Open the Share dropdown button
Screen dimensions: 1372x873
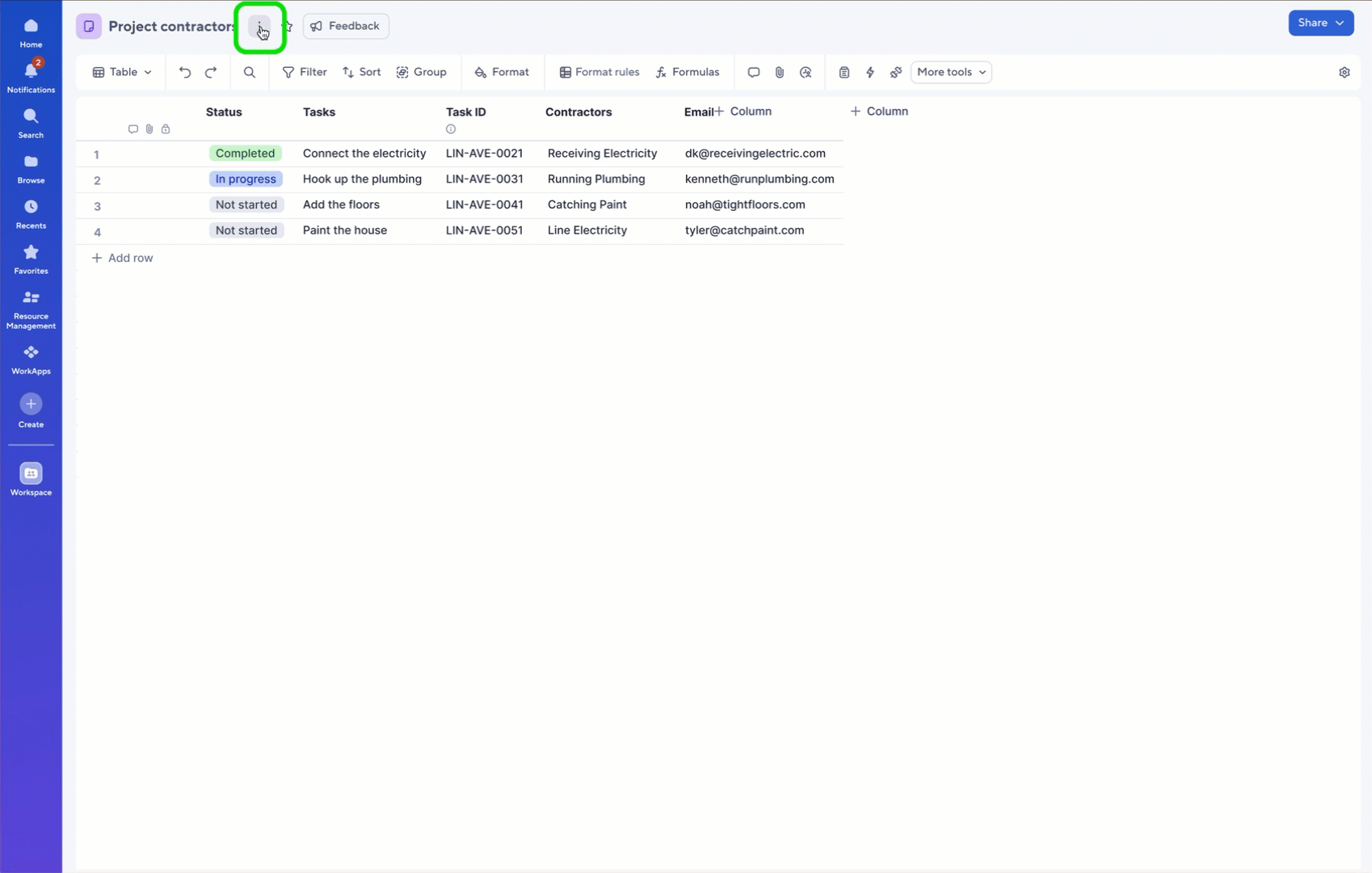1320,23
